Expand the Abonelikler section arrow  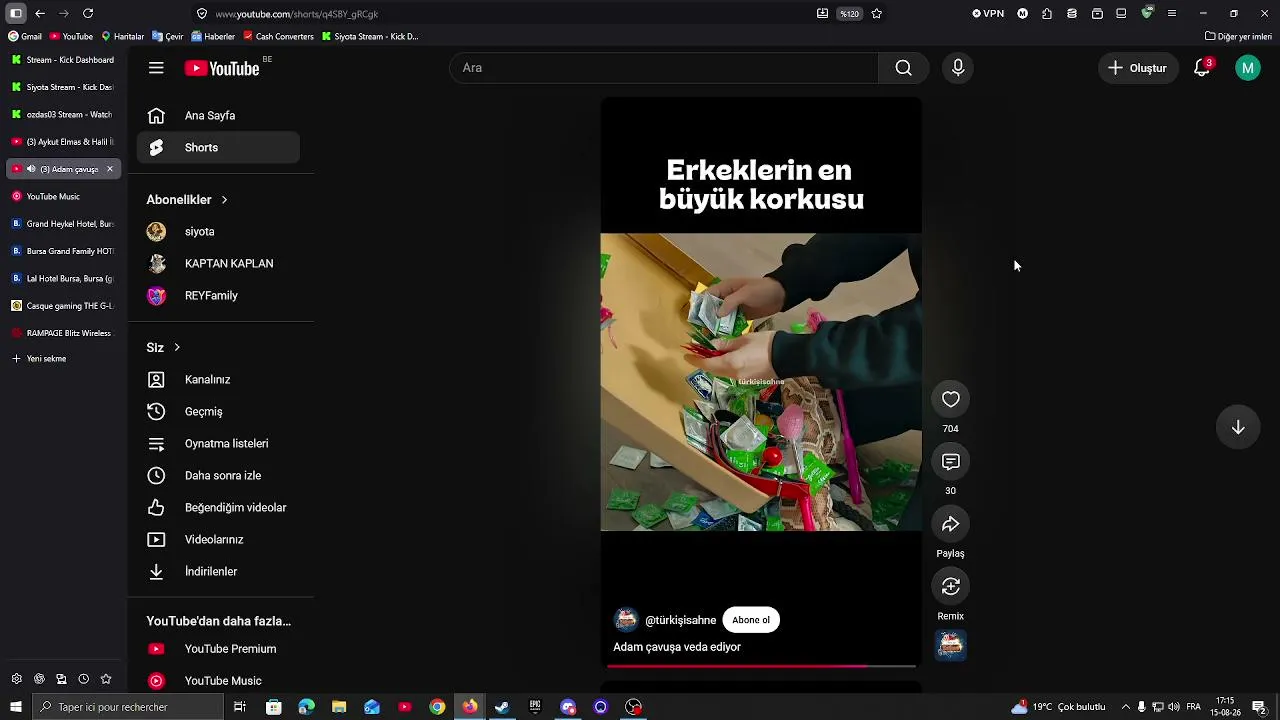click(x=224, y=200)
